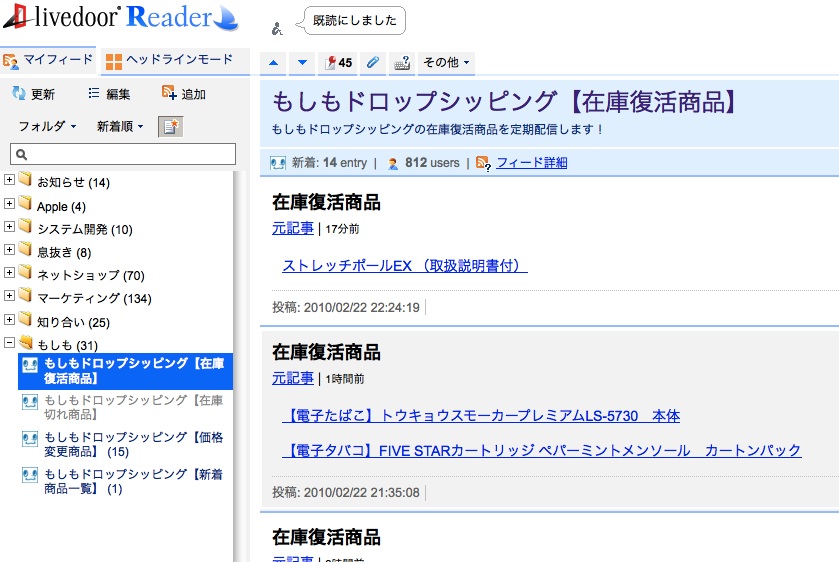The width and height of the screenshot is (839, 562).
Task: Click the feed search input field
Action: point(123,154)
